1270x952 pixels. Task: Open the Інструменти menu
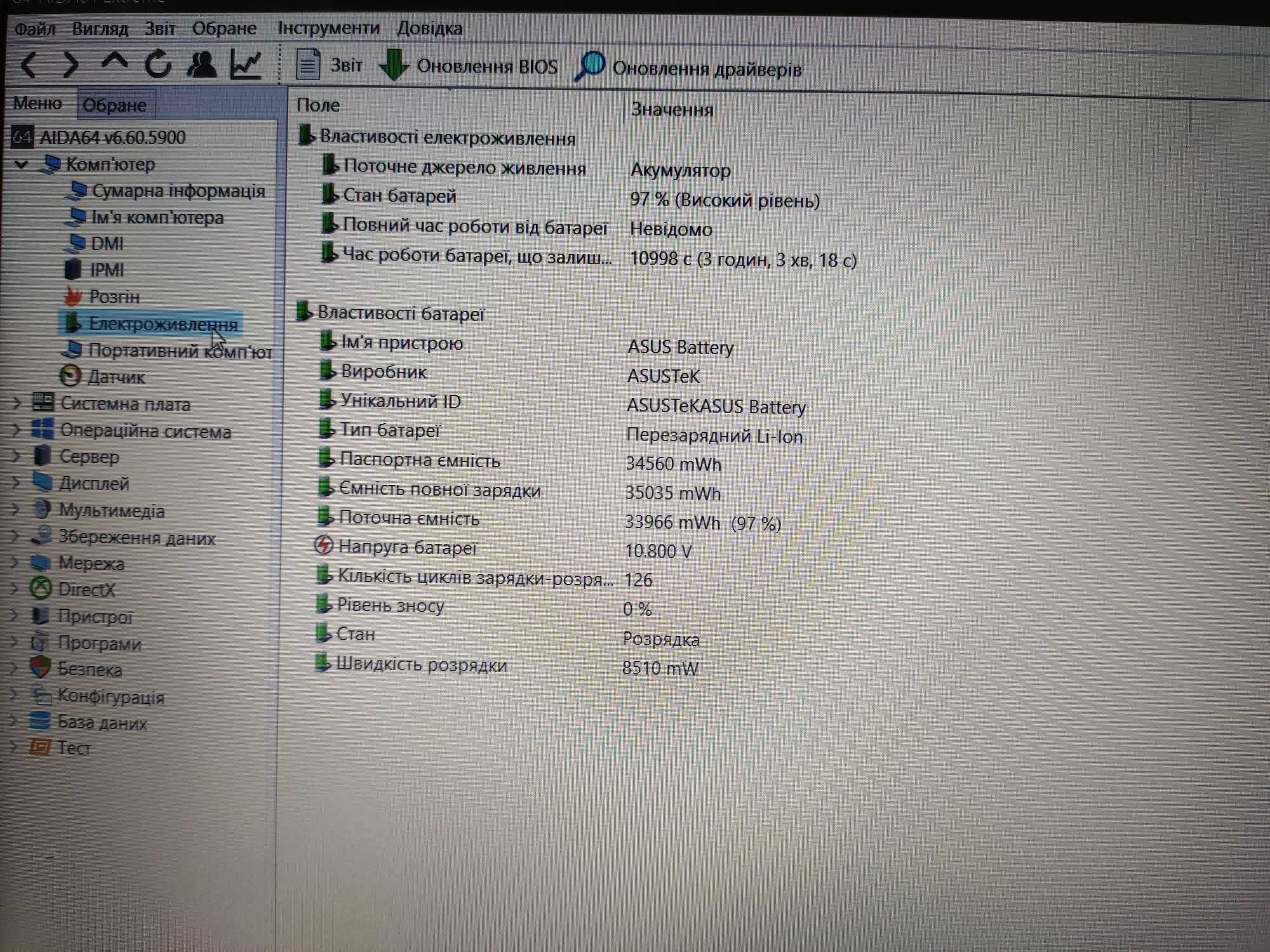tap(328, 29)
